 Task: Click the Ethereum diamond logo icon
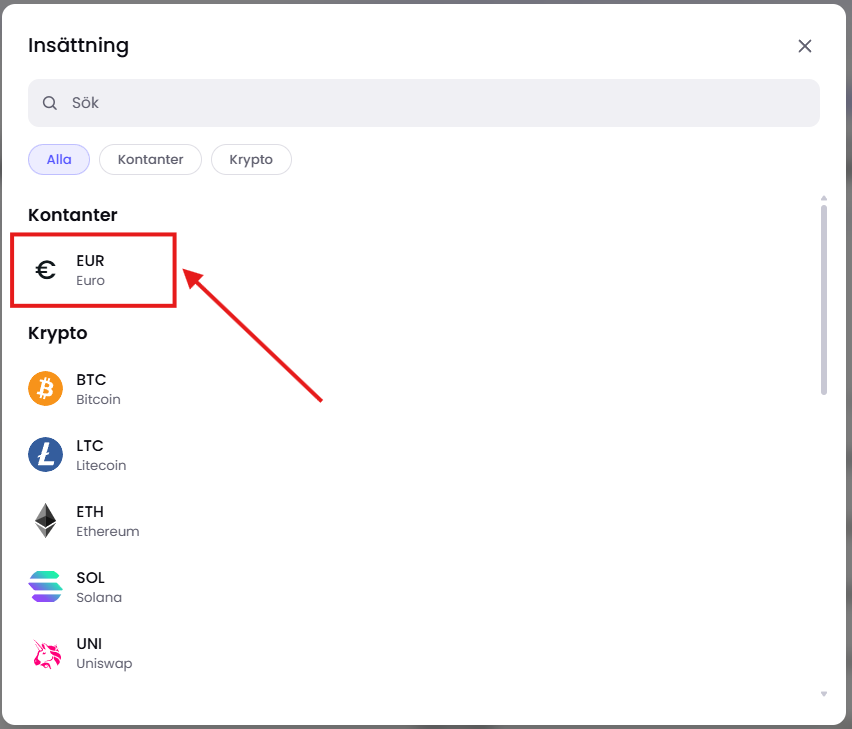coord(46,520)
